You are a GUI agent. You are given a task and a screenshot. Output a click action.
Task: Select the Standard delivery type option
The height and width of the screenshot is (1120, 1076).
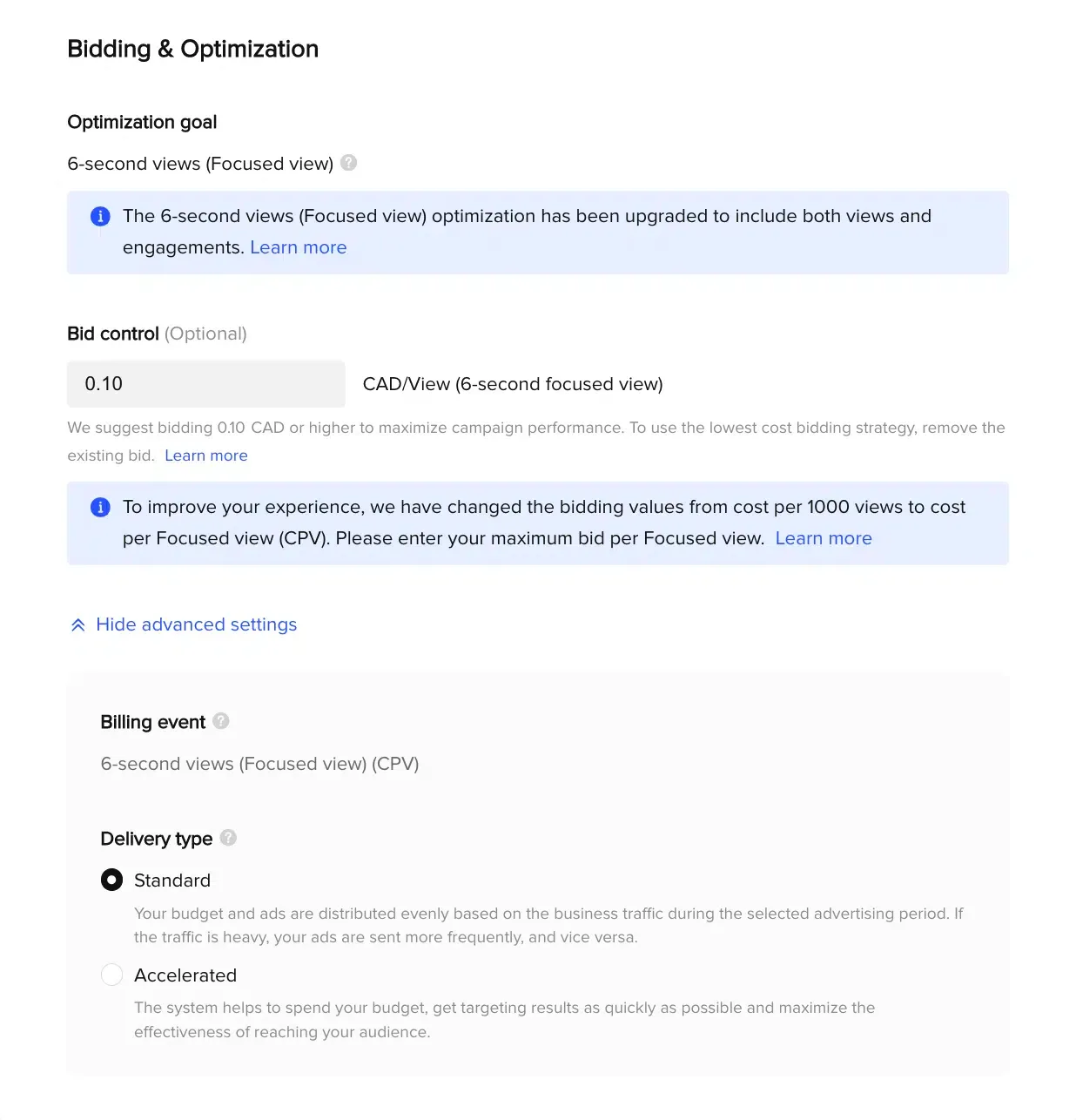(111, 880)
